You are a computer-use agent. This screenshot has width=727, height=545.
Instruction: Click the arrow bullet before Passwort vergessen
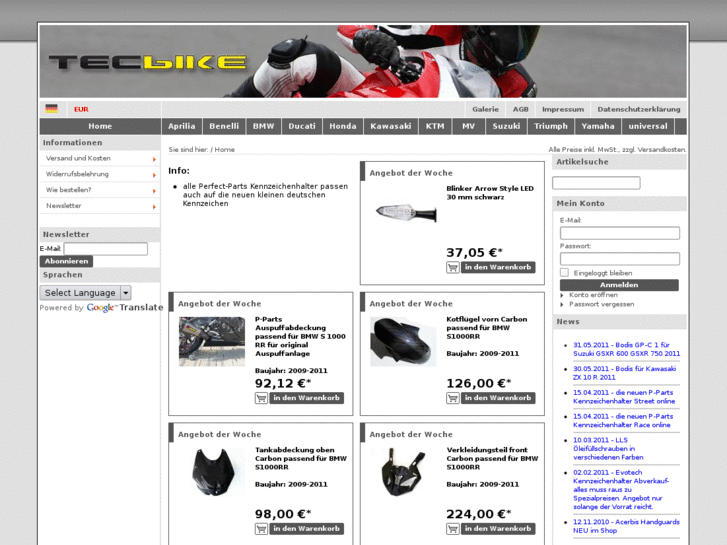tap(562, 305)
